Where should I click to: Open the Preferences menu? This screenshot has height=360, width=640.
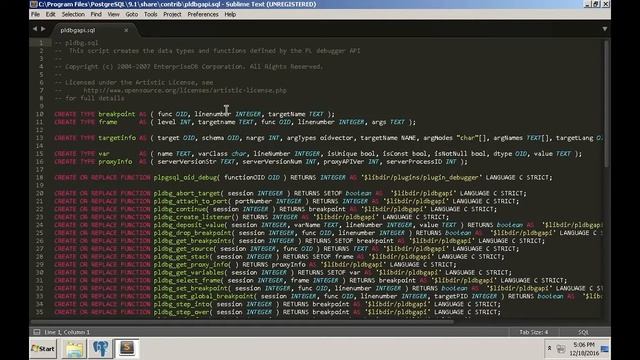(x=203, y=14)
